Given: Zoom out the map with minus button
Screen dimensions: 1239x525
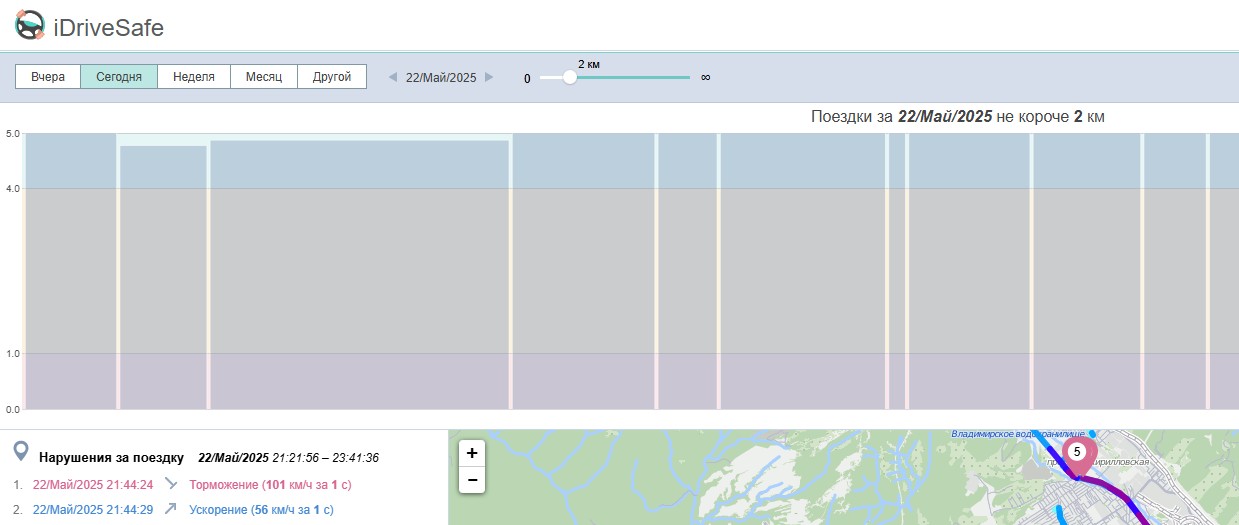Looking at the screenshot, I should pos(472,480).
